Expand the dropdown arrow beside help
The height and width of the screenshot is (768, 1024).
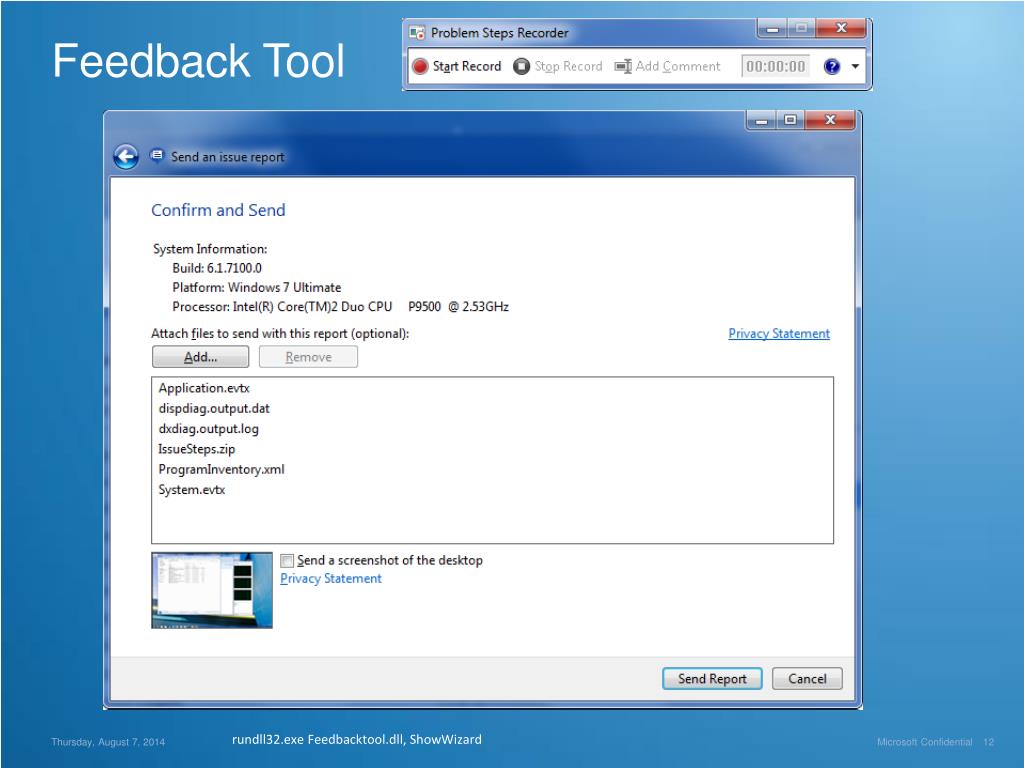855,67
